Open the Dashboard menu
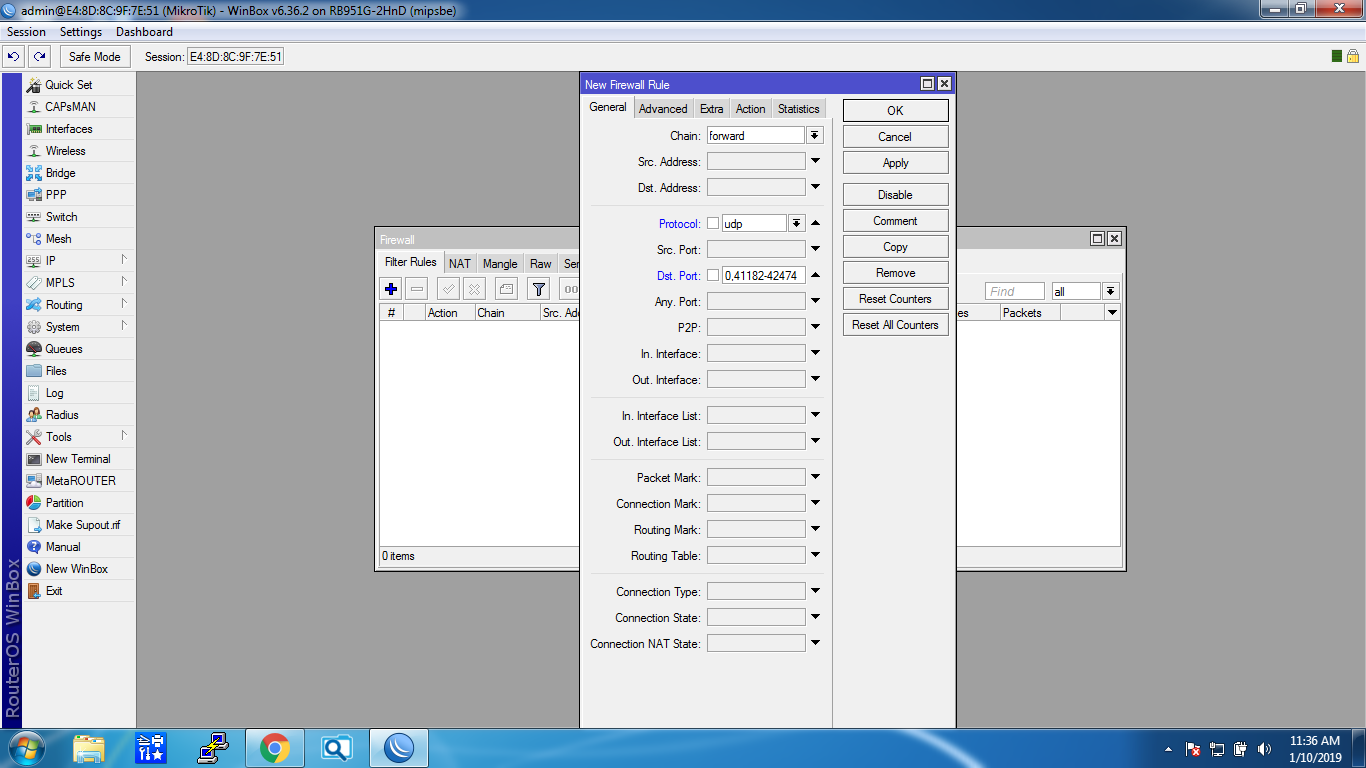Screen dimensions: 1366x768 point(144,32)
